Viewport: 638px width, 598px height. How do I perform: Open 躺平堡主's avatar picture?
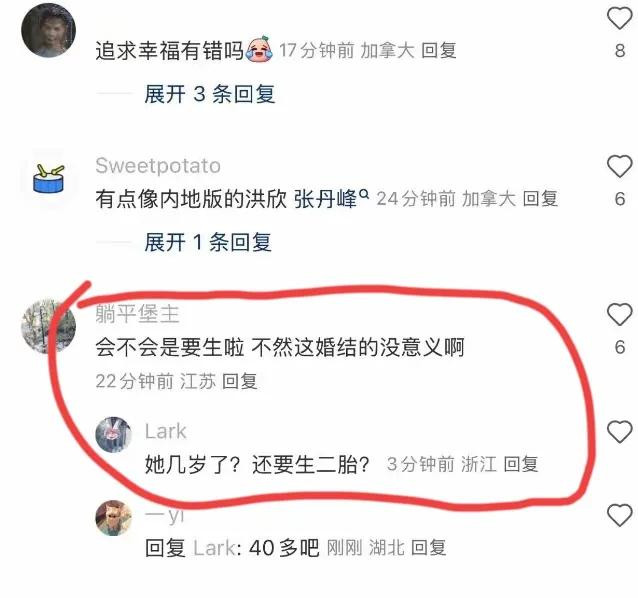[x=49, y=327]
